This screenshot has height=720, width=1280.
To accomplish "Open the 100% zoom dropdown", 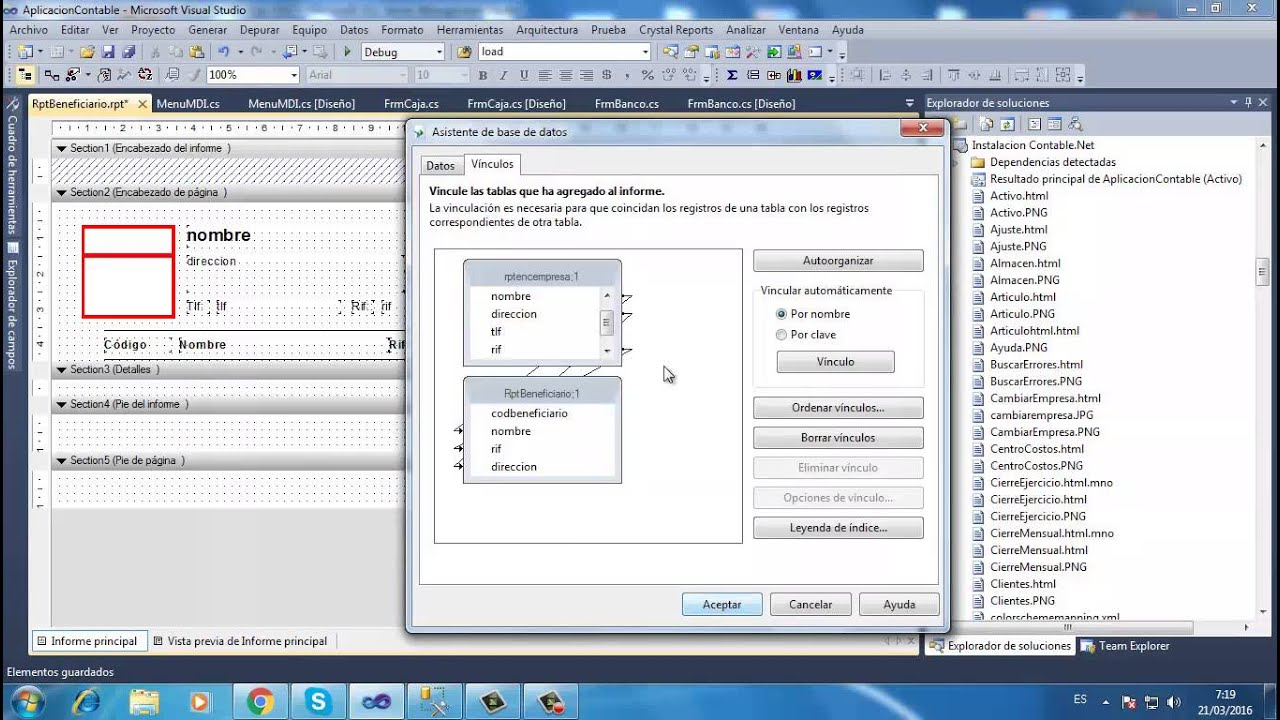I will 293,75.
